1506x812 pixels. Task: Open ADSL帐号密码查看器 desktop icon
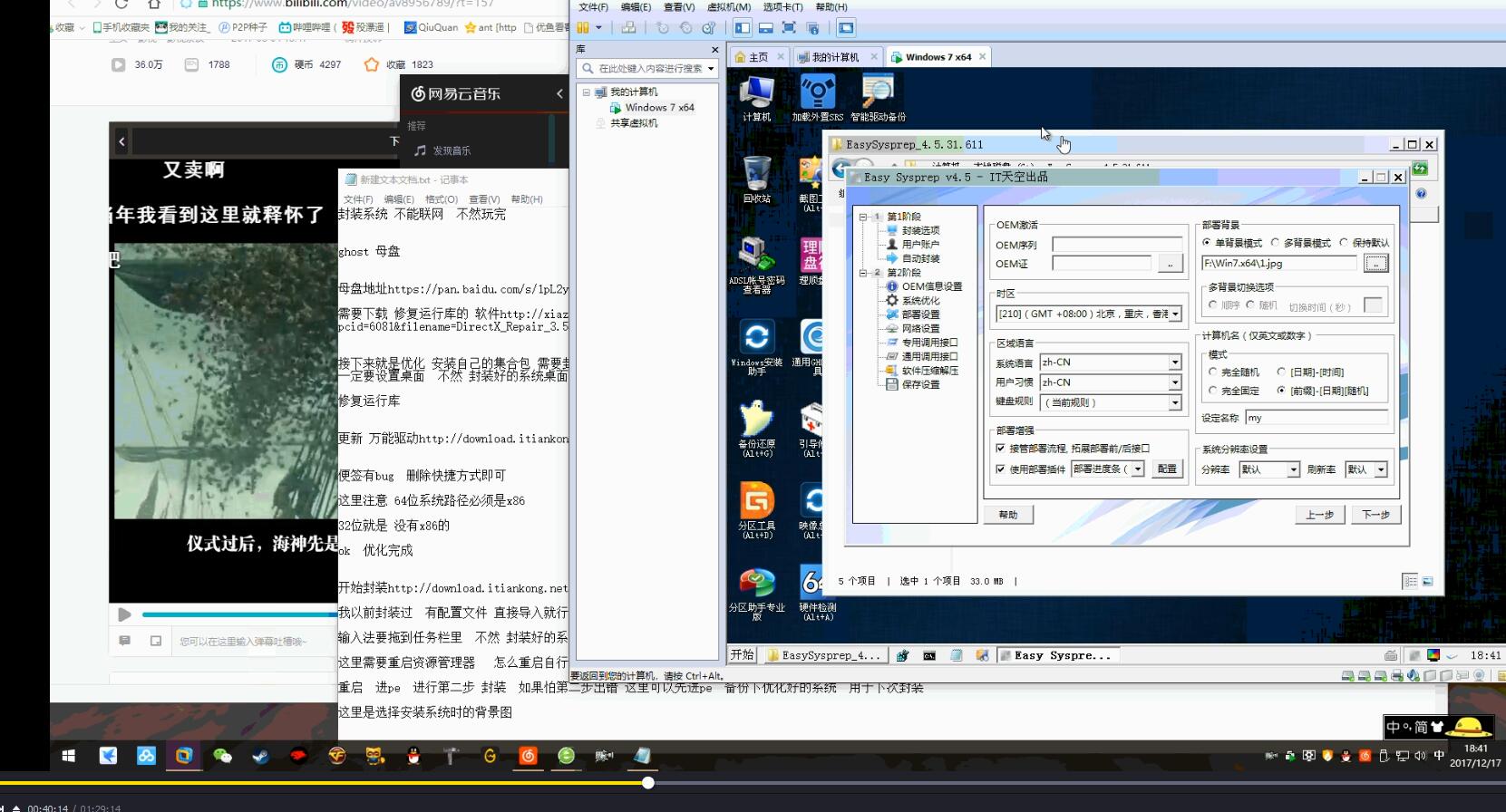click(756, 265)
